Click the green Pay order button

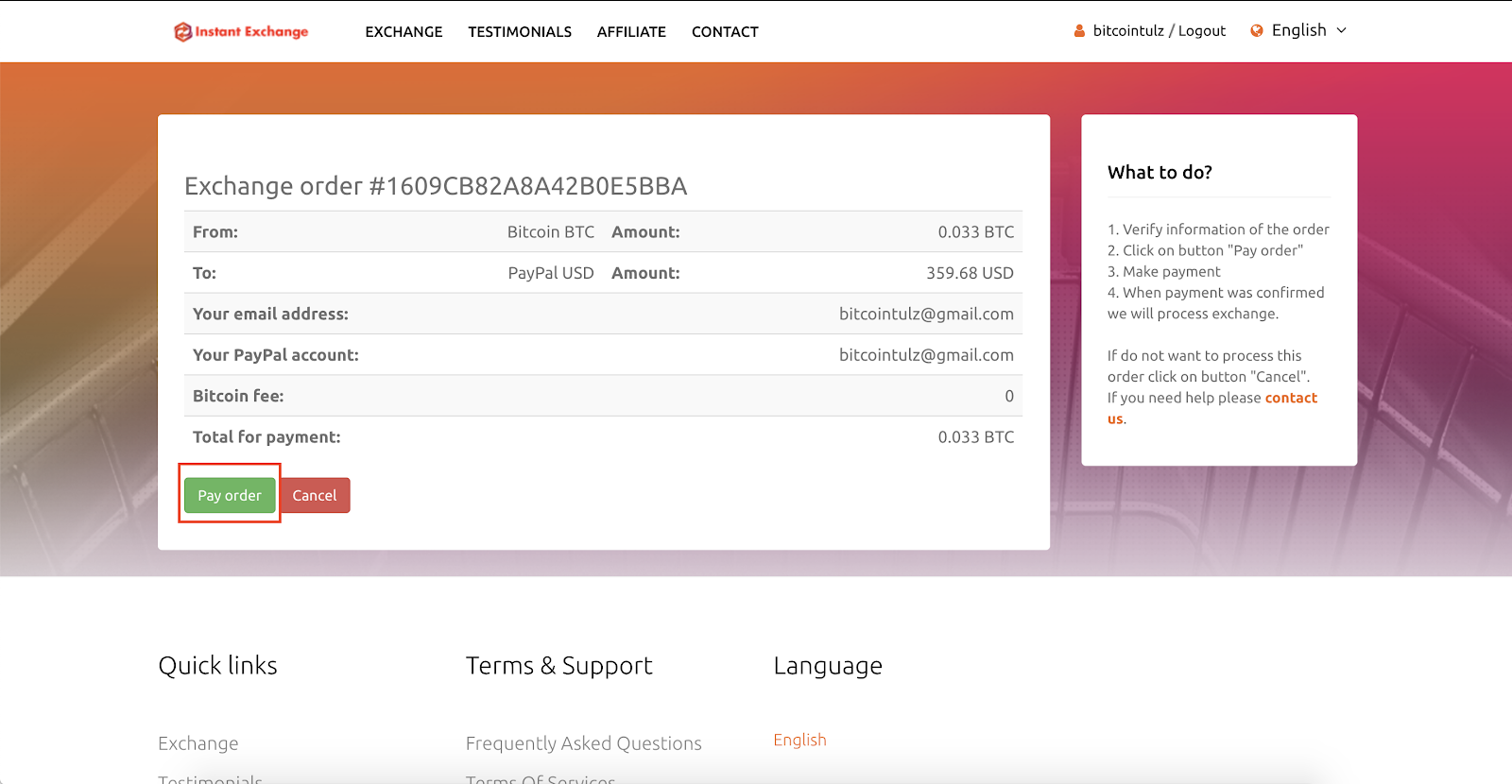[x=230, y=495]
